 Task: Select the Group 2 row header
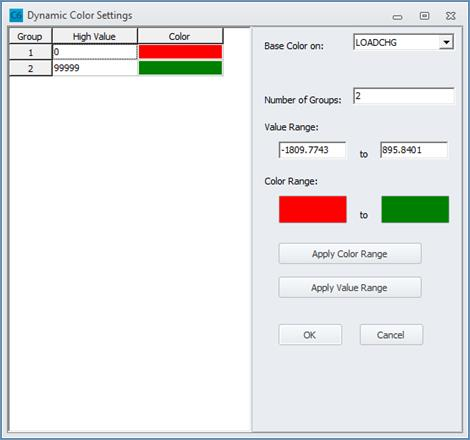[x=31, y=68]
